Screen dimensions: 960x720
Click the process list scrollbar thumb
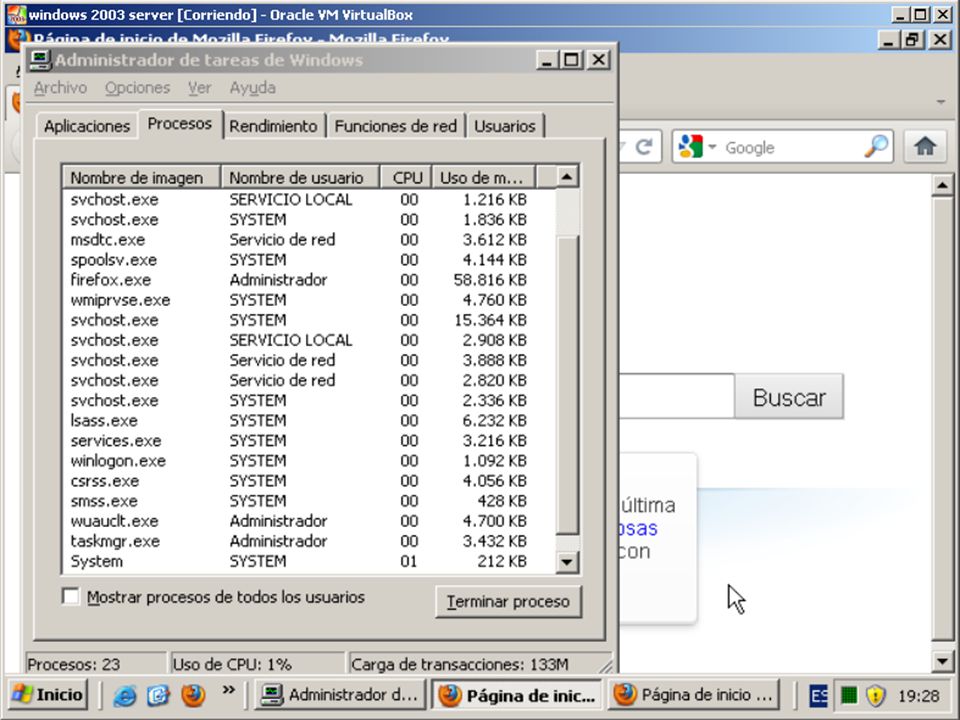(x=568, y=384)
